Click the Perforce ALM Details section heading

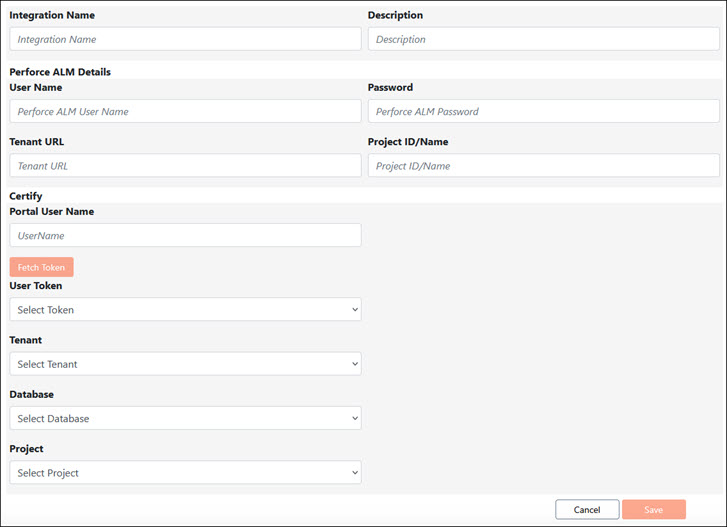[60, 72]
